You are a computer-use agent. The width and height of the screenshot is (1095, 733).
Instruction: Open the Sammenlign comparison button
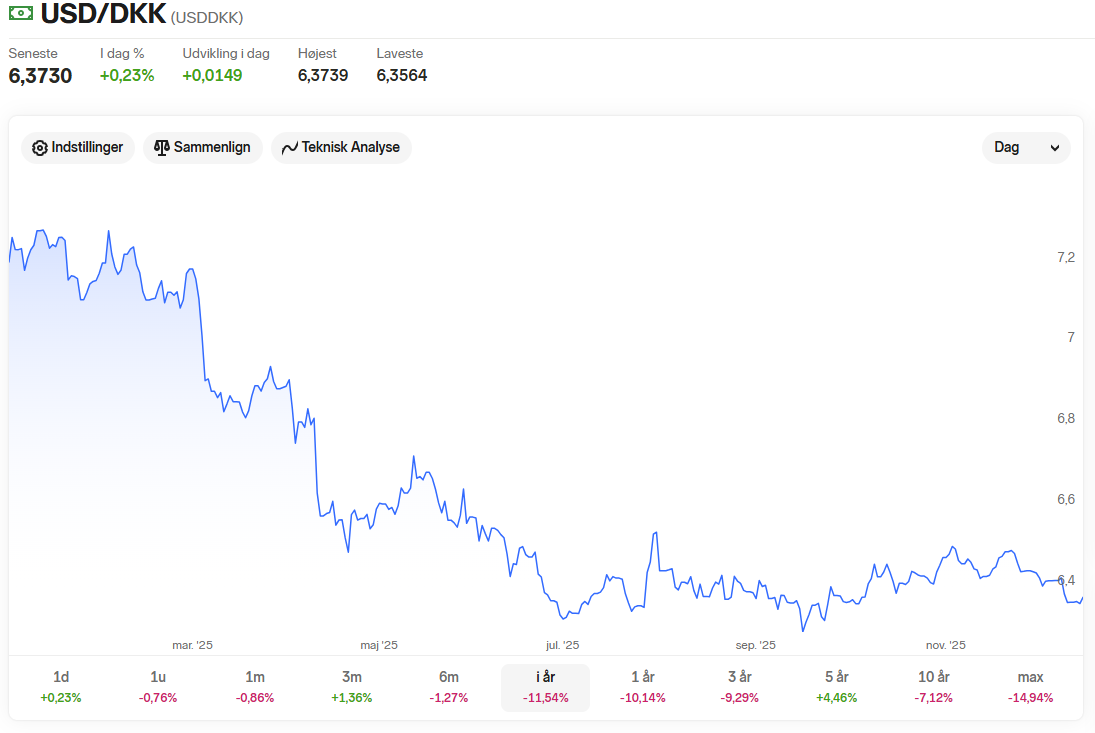tap(203, 148)
